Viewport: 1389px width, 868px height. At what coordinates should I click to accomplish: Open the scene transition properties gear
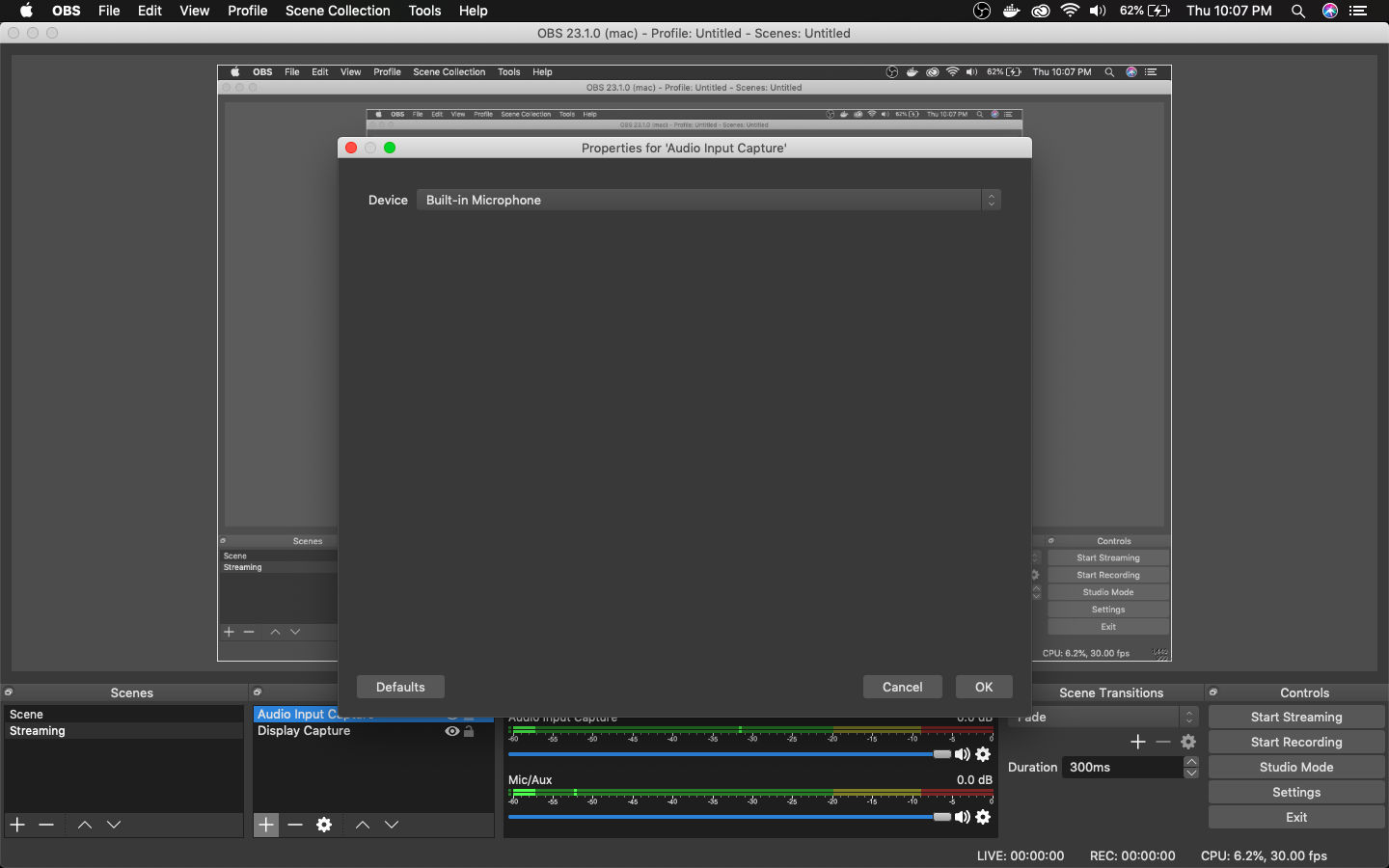[1188, 742]
